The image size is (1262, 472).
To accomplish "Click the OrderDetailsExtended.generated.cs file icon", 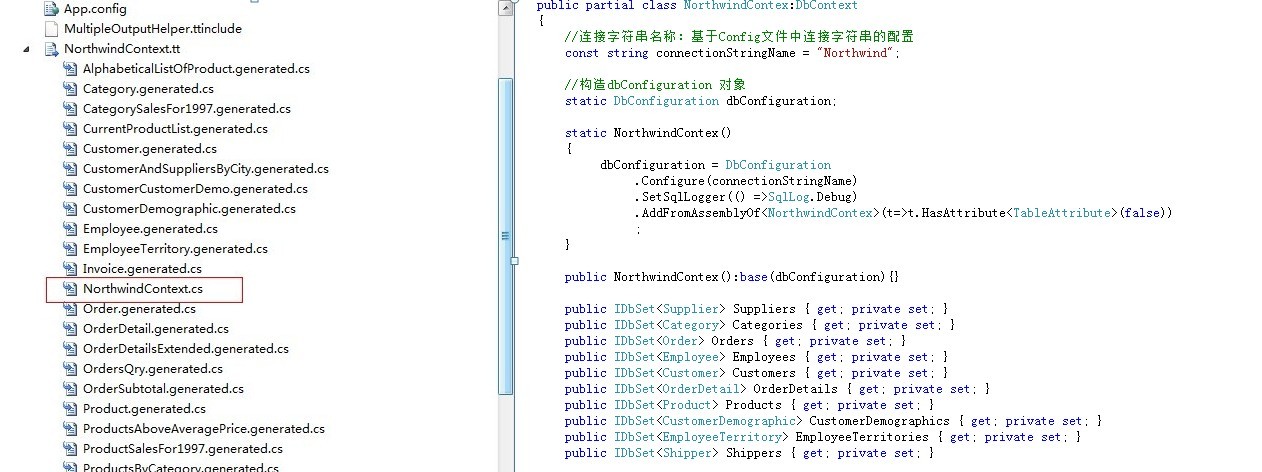I will [x=70, y=349].
